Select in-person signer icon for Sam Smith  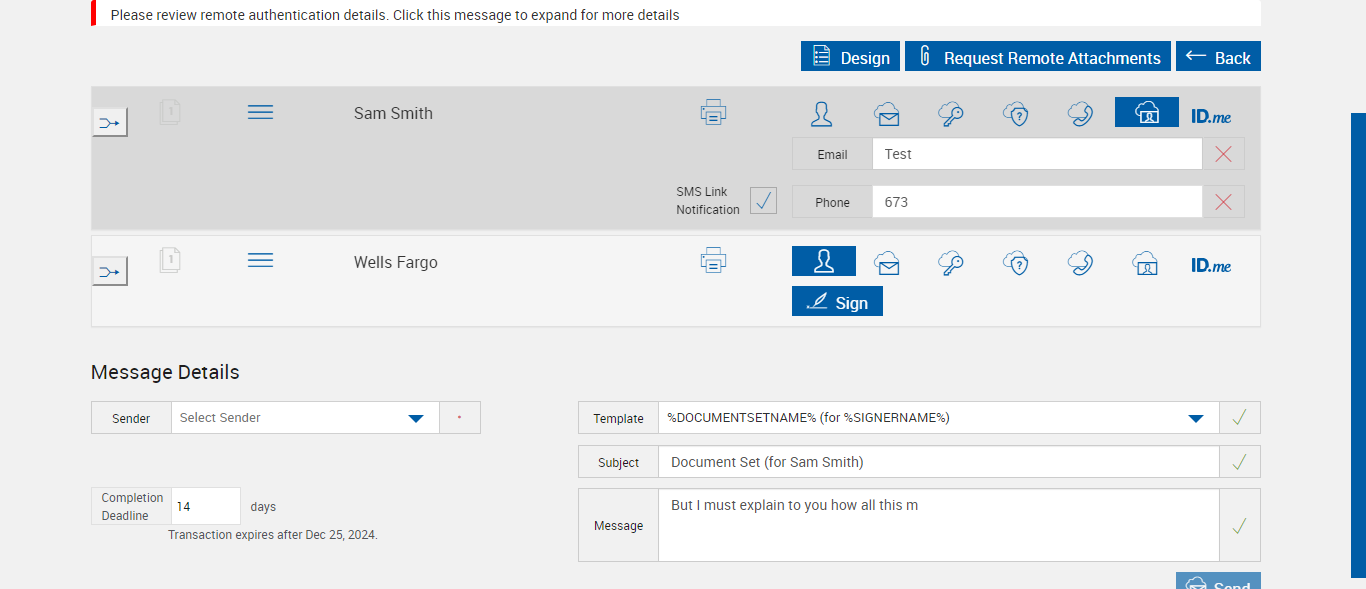[822, 113]
